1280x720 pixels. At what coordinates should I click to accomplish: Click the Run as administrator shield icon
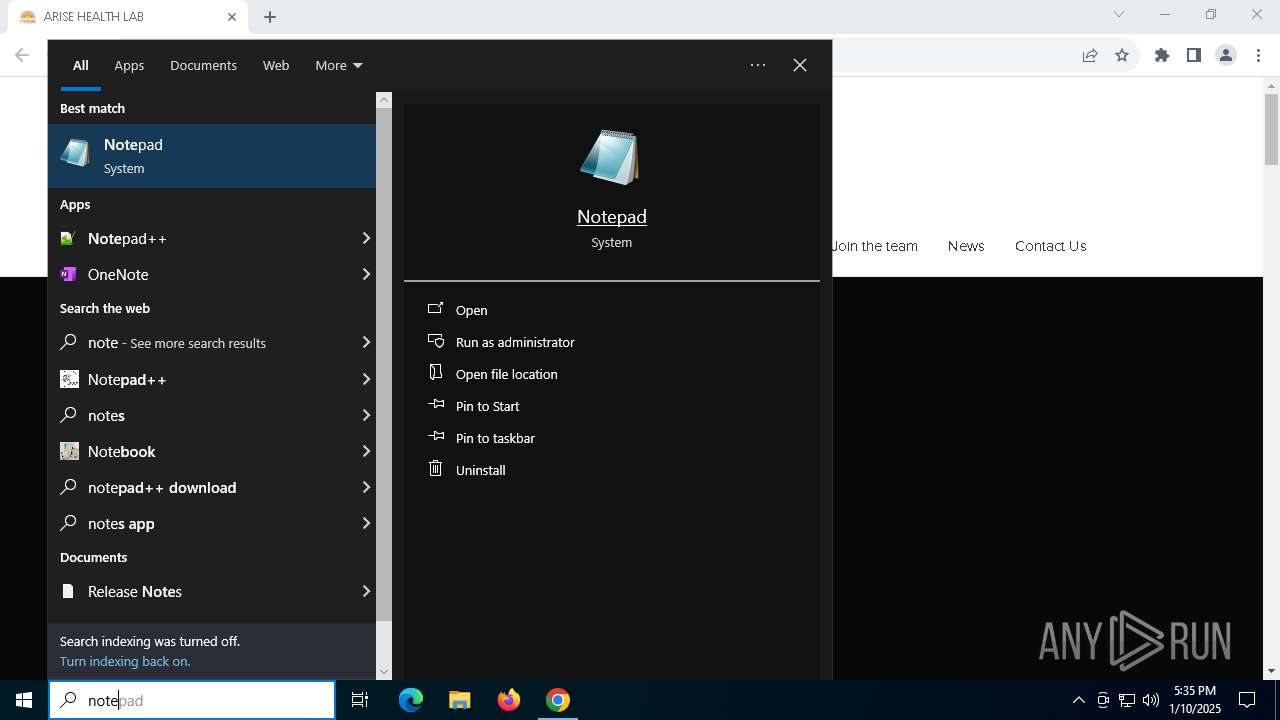[435, 341]
